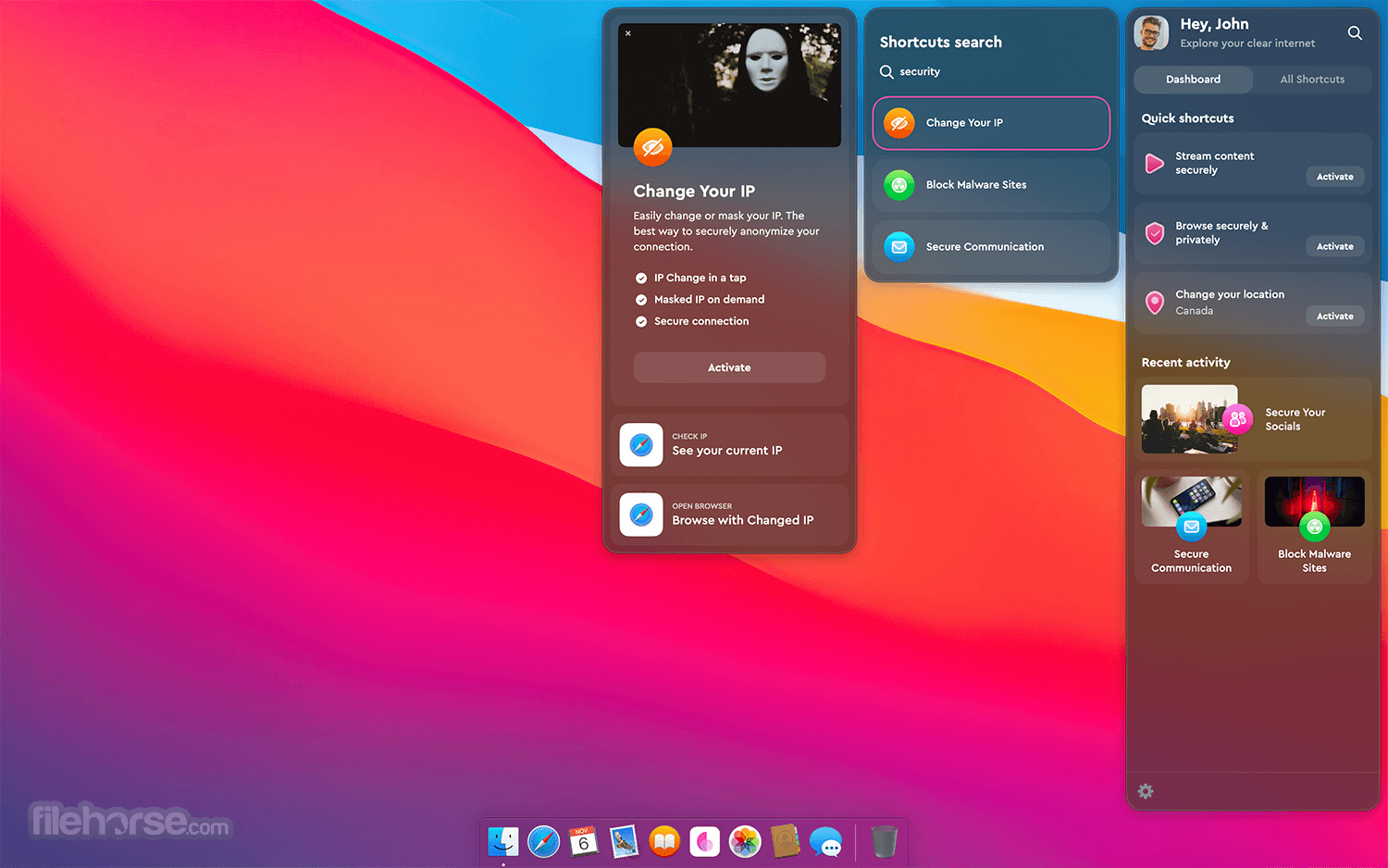Open the Trash in the dock
The height and width of the screenshot is (868, 1388).
pos(885,841)
